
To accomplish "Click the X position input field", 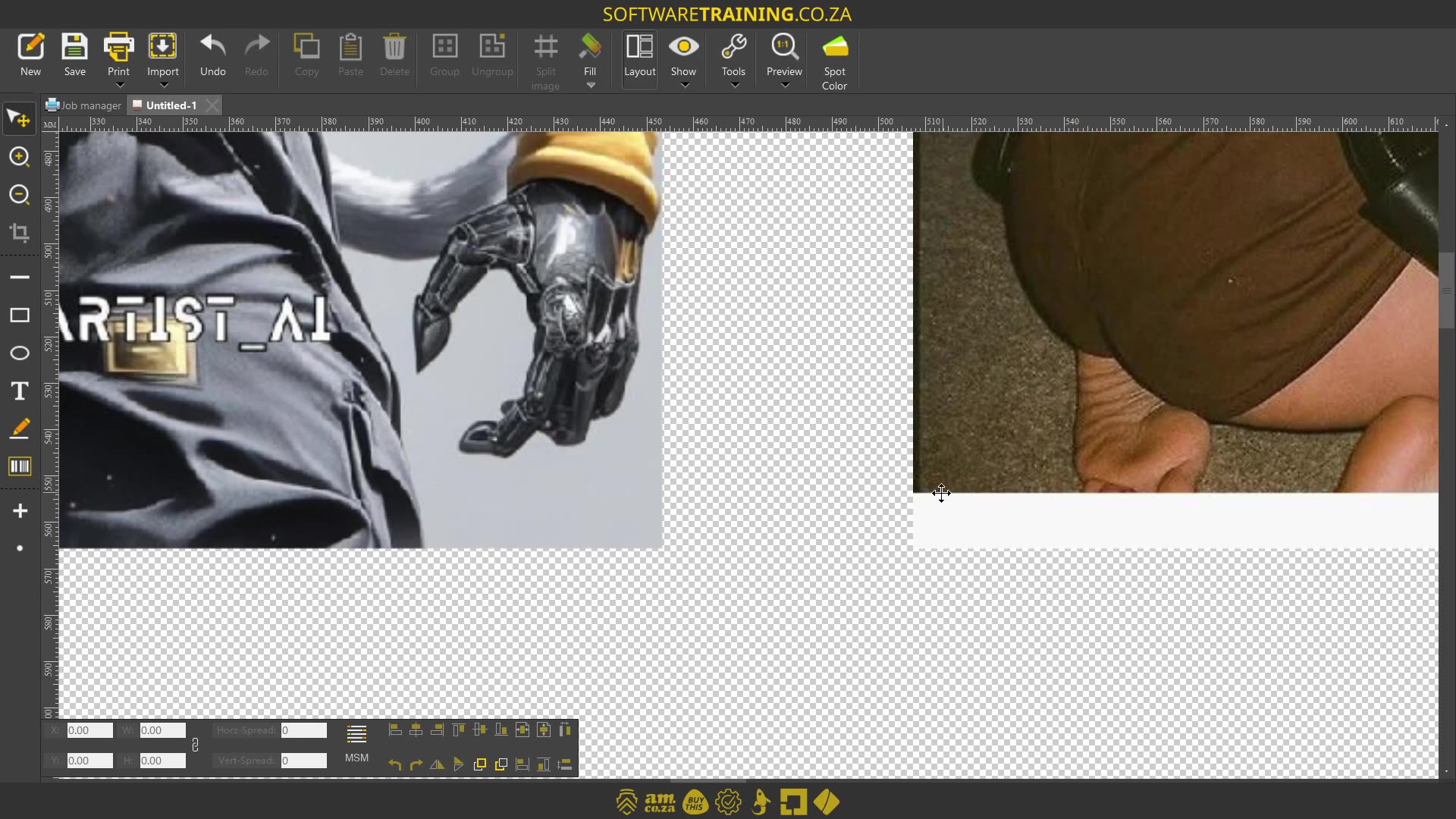I will point(89,730).
